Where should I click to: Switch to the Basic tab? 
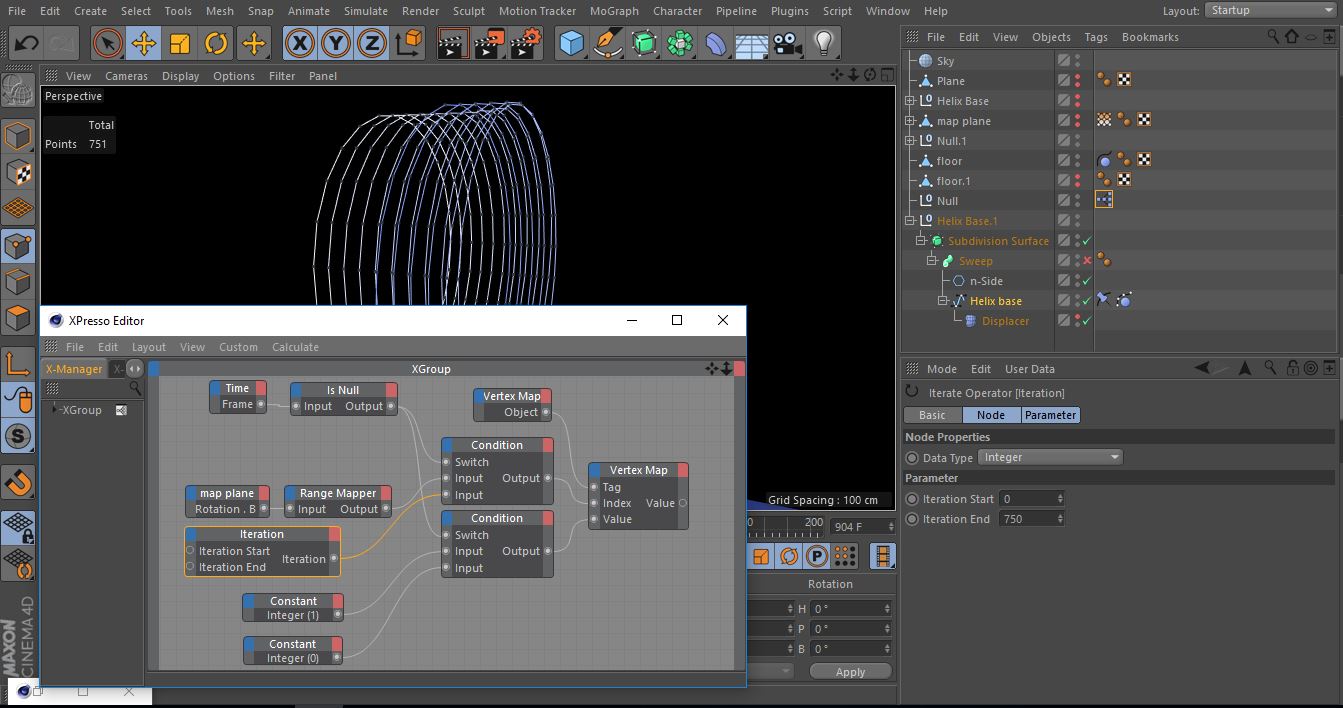(x=932, y=415)
